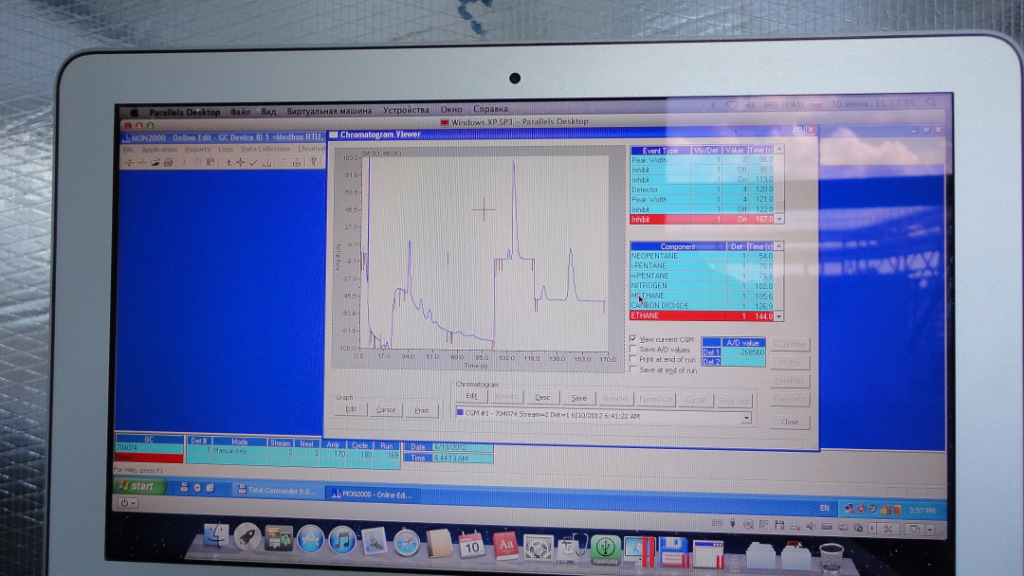
Task: Select the NEOPENTANE component row
Action: 701,256
